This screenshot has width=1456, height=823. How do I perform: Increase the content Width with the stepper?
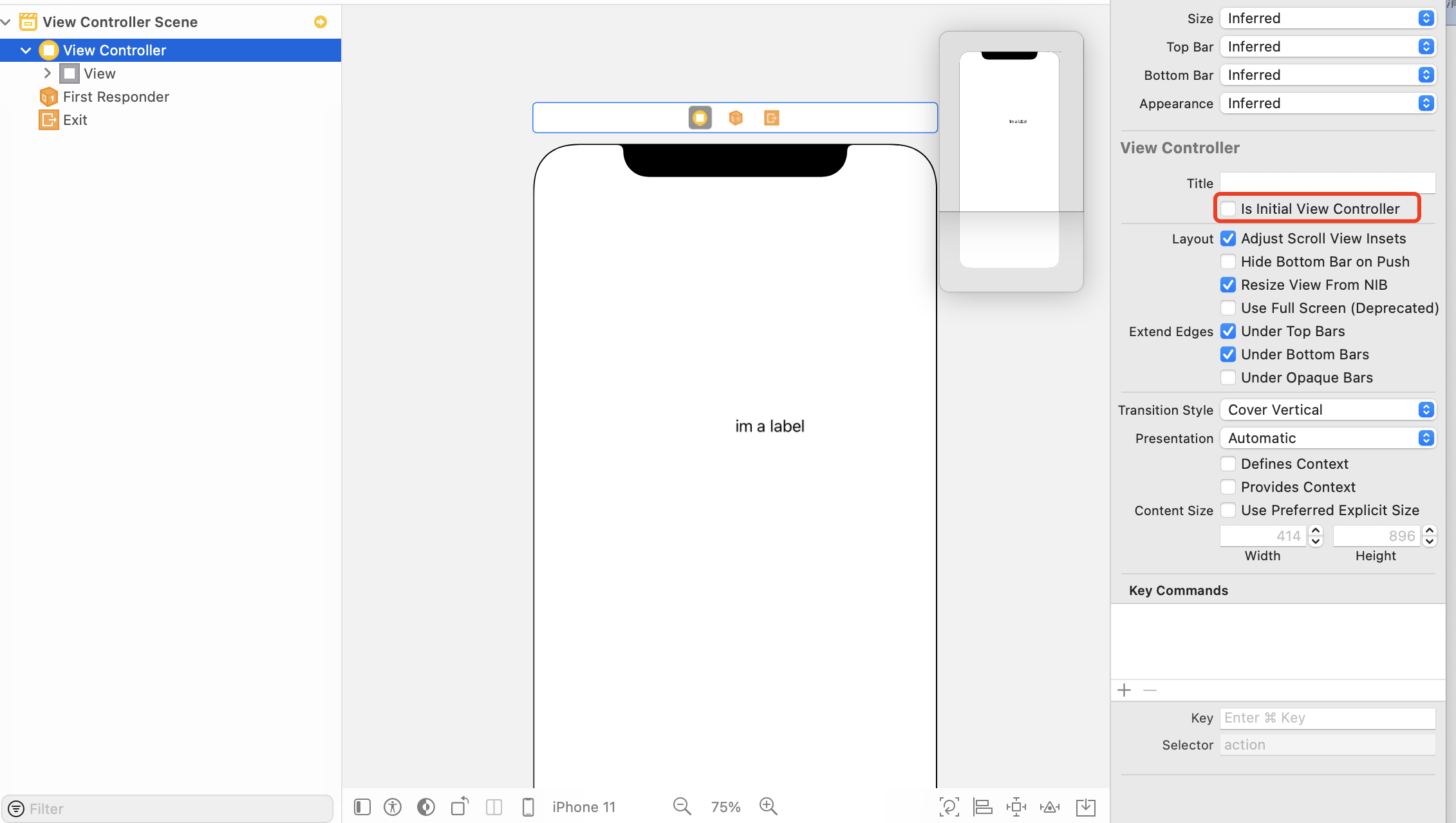click(x=1316, y=531)
